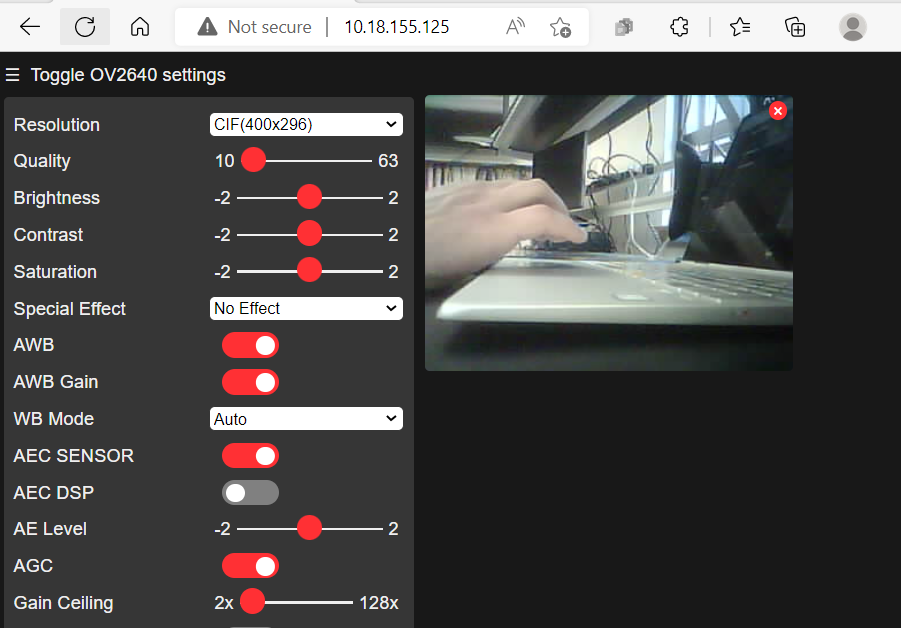Go to the browser home page

tap(140, 27)
